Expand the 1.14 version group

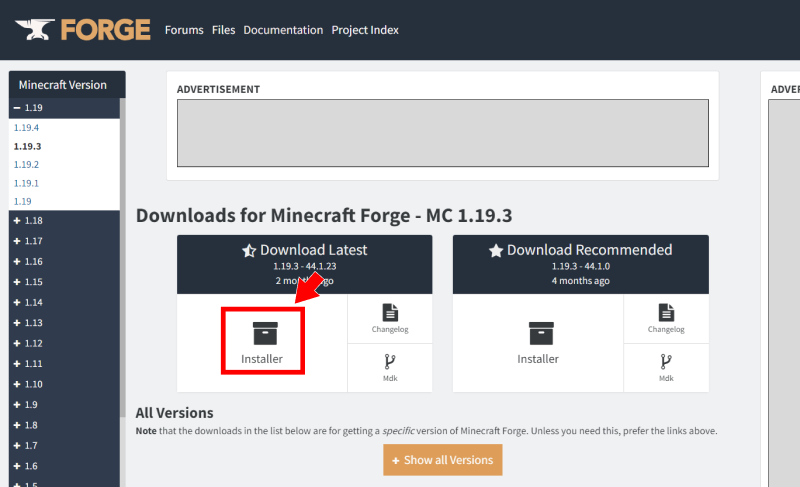point(64,302)
